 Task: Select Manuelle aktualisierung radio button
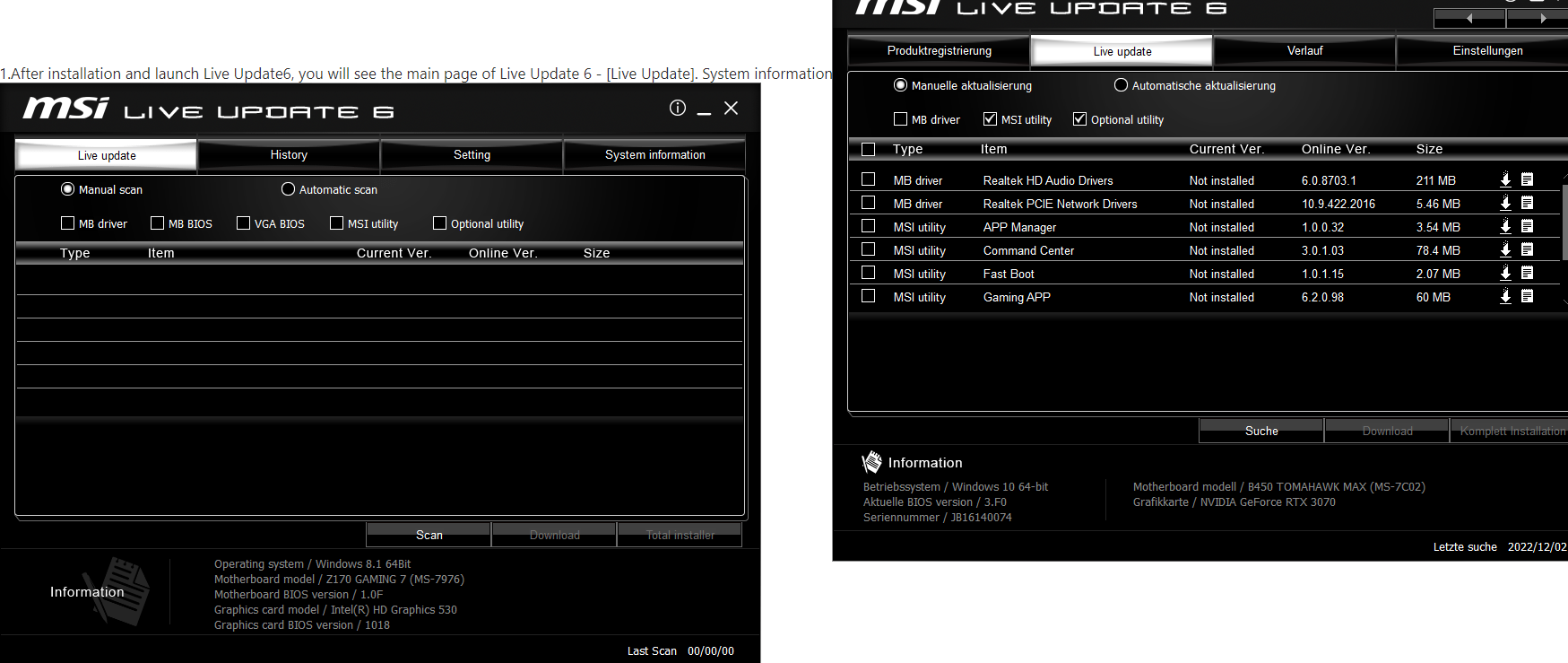pos(900,85)
